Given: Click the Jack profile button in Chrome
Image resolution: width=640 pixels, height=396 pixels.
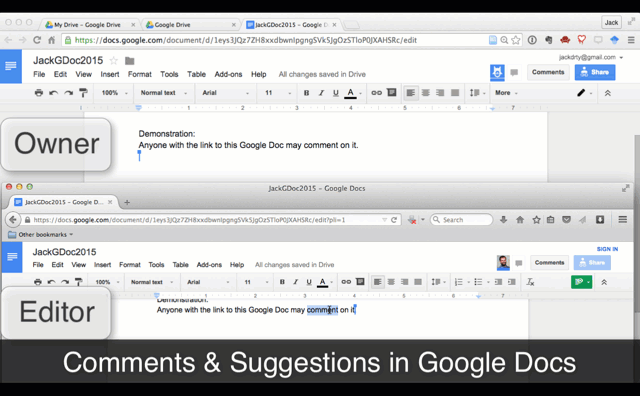Looking at the screenshot, I should pos(611,22).
